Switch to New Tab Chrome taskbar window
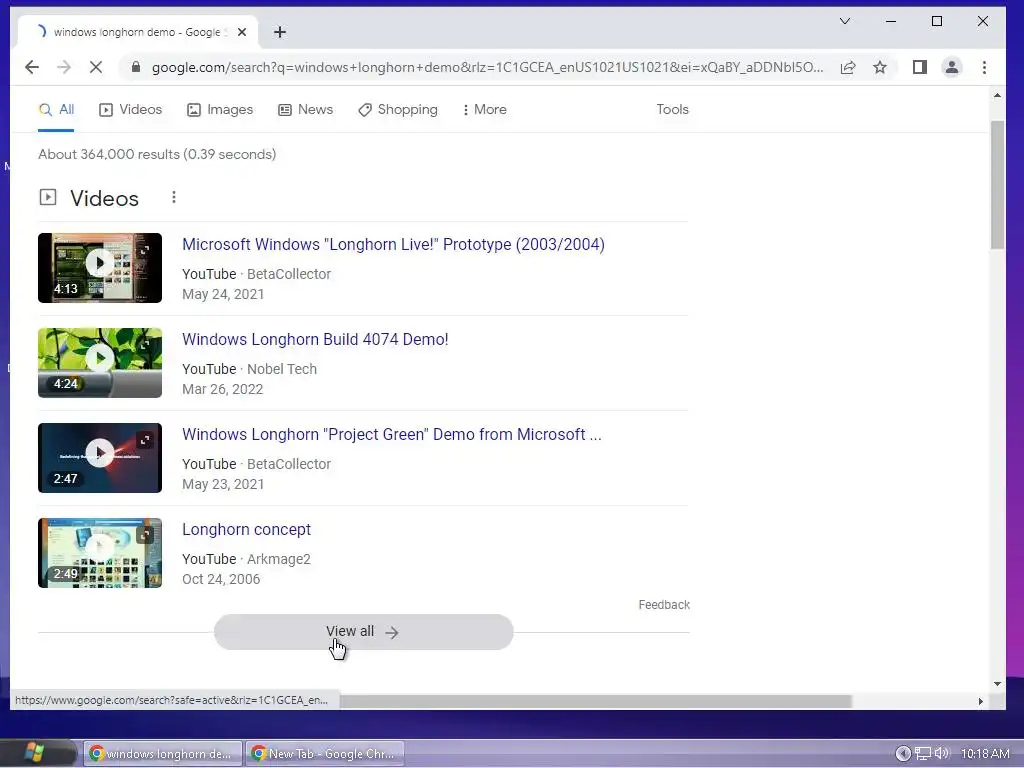Image resolution: width=1024 pixels, height=768 pixels. click(x=325, y=753)
